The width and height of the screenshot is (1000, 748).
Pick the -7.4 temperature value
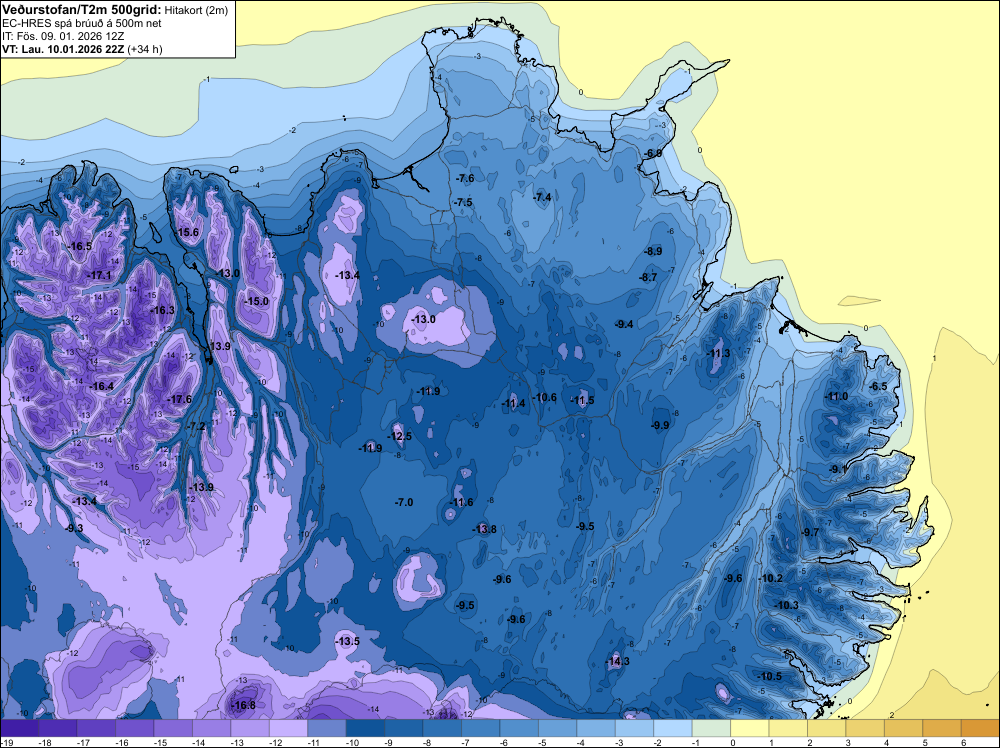point(542,197)
